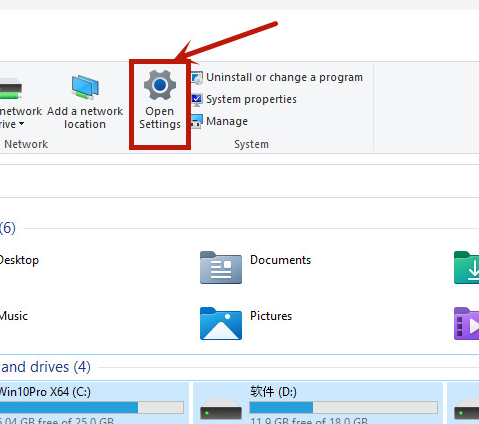The width and height of the screenshot is (479, 424).
Task: Collapse the folders (6) group header
Action: [8, 228]
